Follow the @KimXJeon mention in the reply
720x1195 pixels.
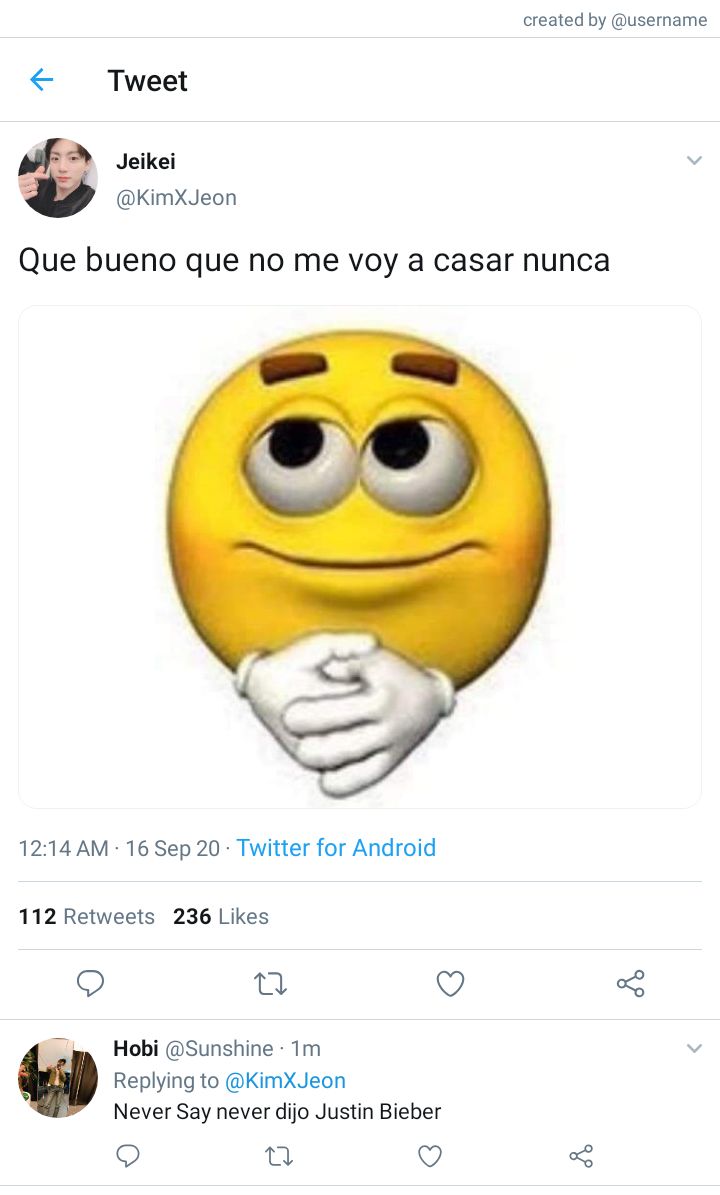click(x=285, y=1080)
